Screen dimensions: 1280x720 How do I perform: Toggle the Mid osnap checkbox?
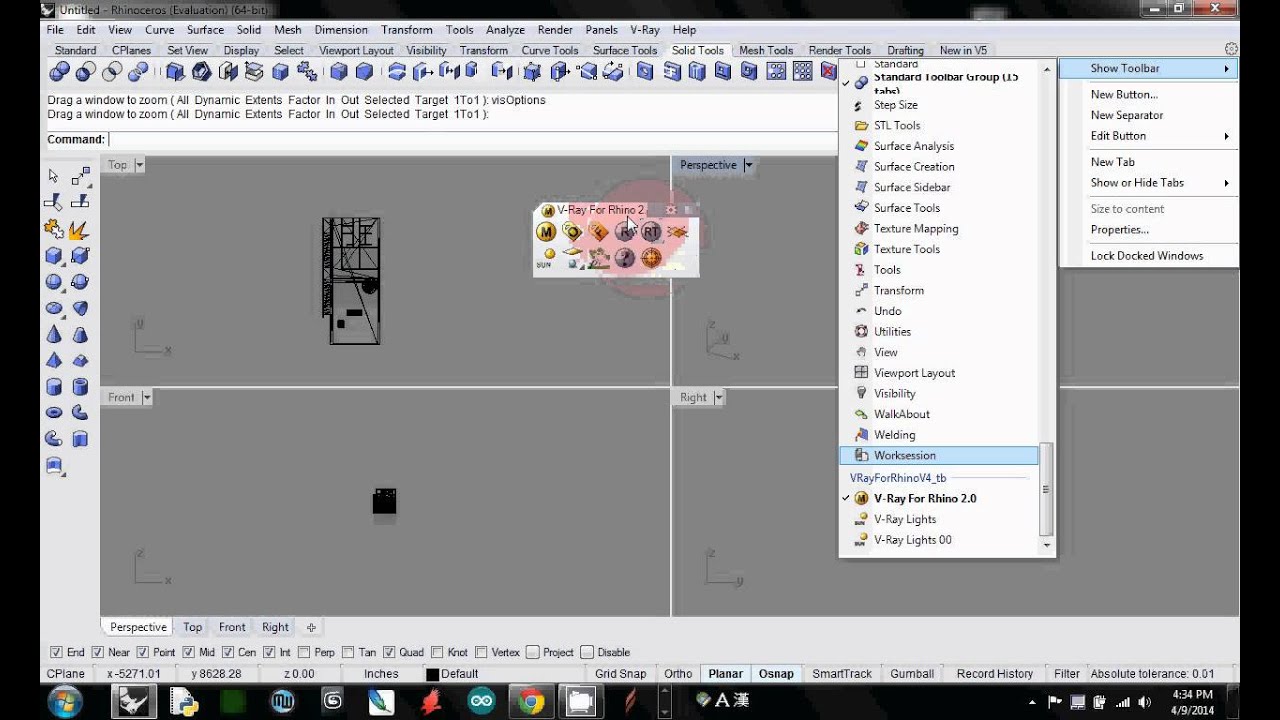189,652
